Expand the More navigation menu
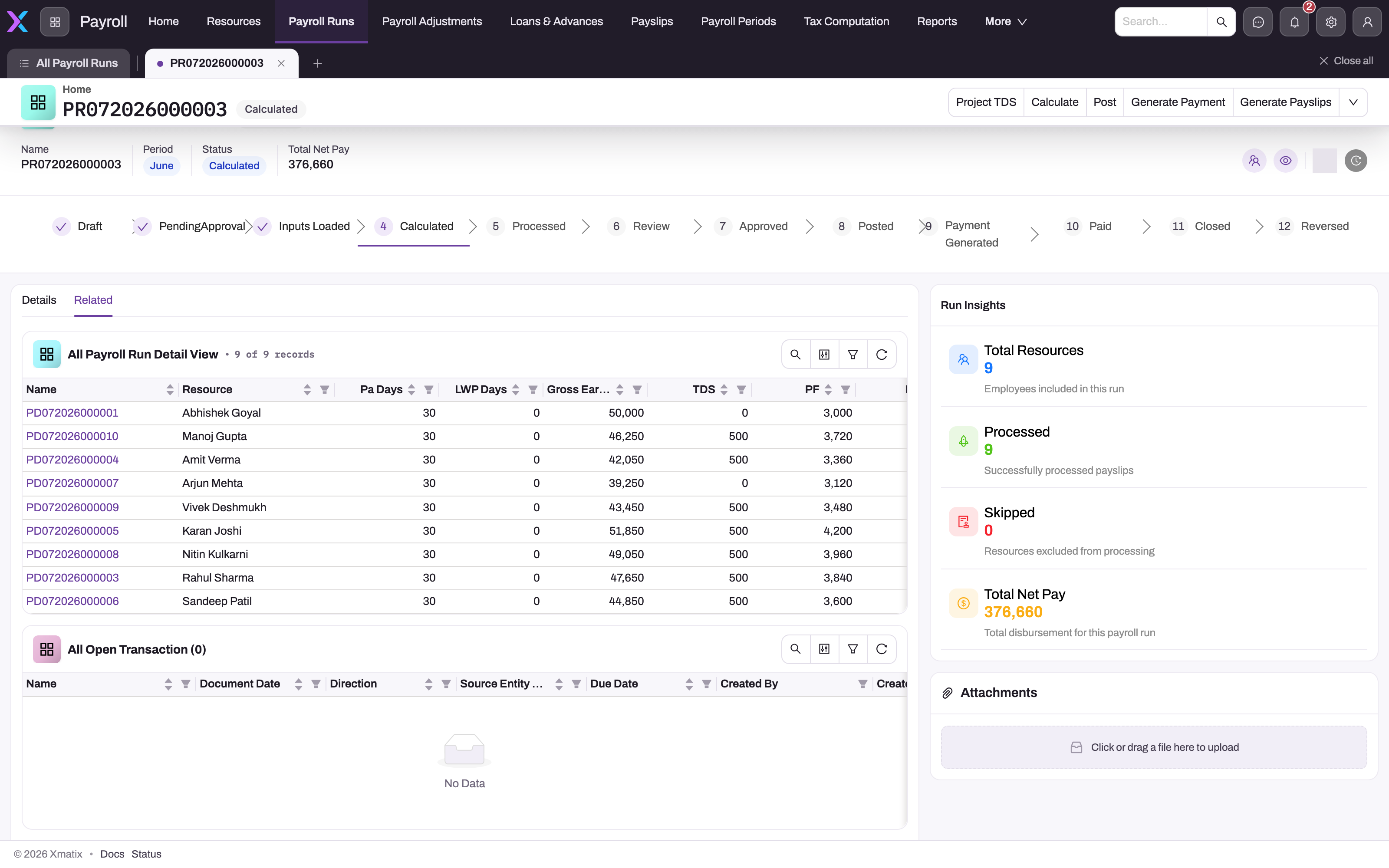The width and height of the screenshot is (1389, 868). (x=1006, y=22)
